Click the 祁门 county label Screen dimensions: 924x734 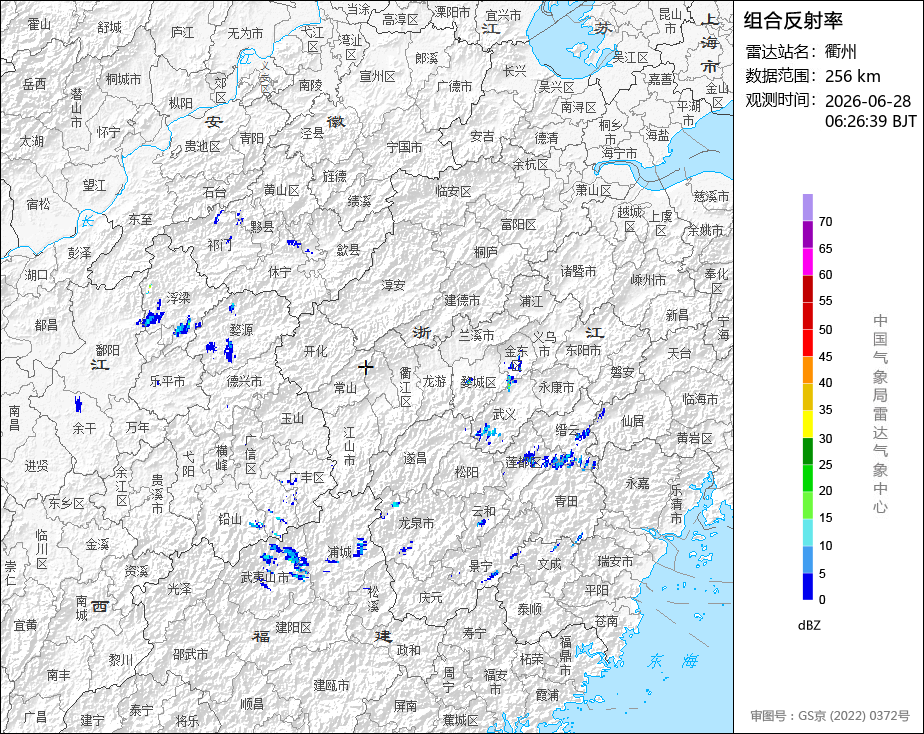click(x=219, y=245)
